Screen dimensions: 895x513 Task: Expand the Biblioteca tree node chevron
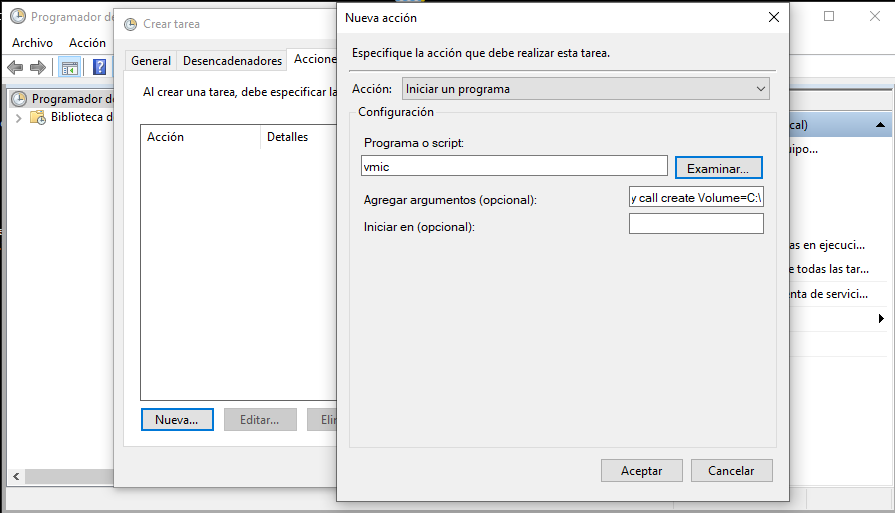point(19,117)
